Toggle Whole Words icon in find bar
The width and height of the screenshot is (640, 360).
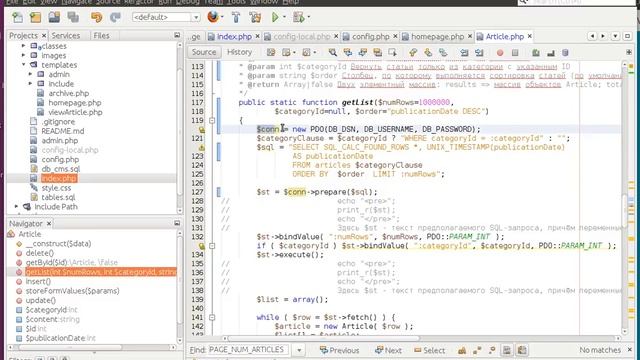tap(477, 350)
